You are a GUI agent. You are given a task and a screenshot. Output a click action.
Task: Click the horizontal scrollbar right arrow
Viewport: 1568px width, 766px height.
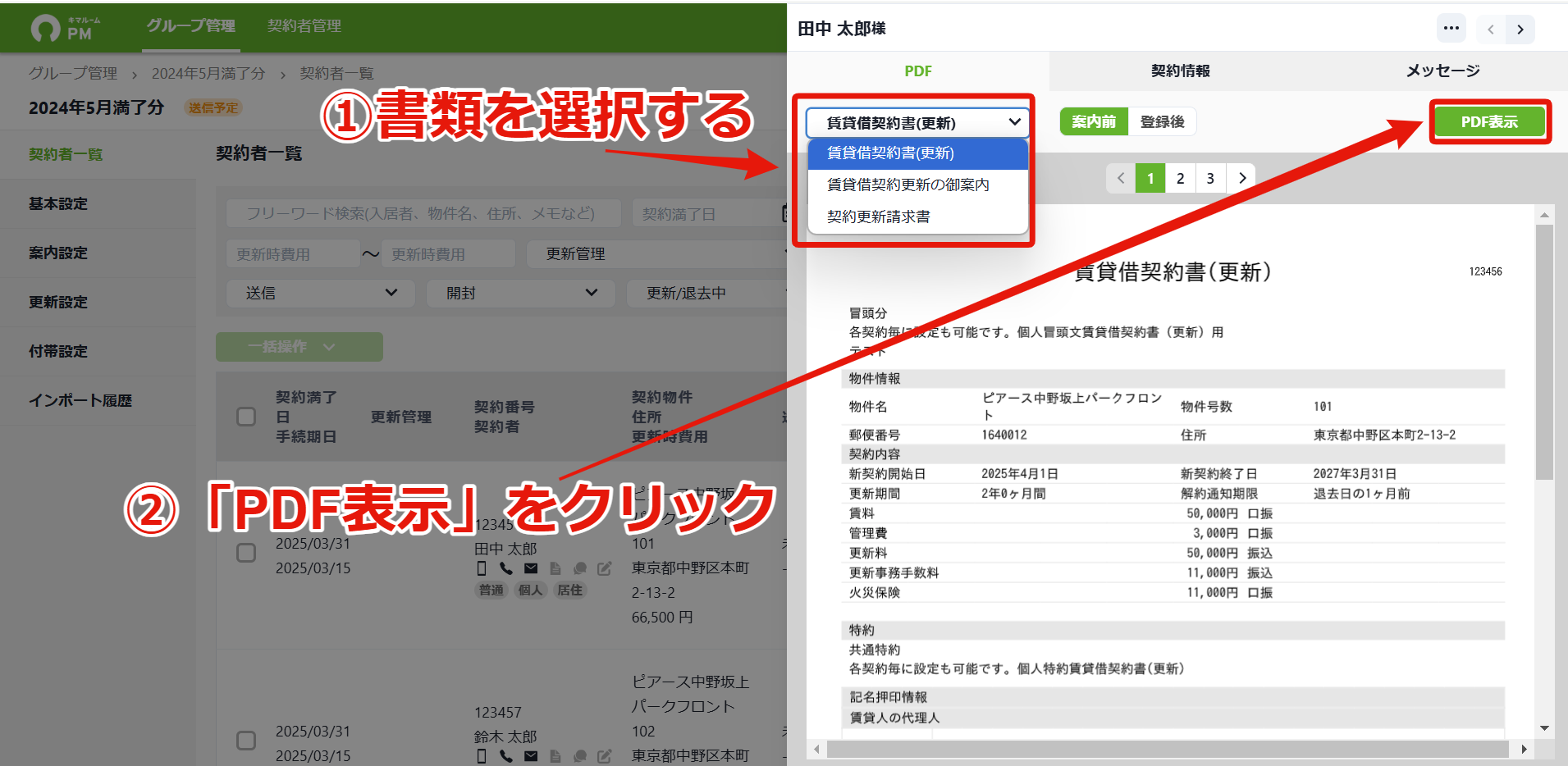1524,749
